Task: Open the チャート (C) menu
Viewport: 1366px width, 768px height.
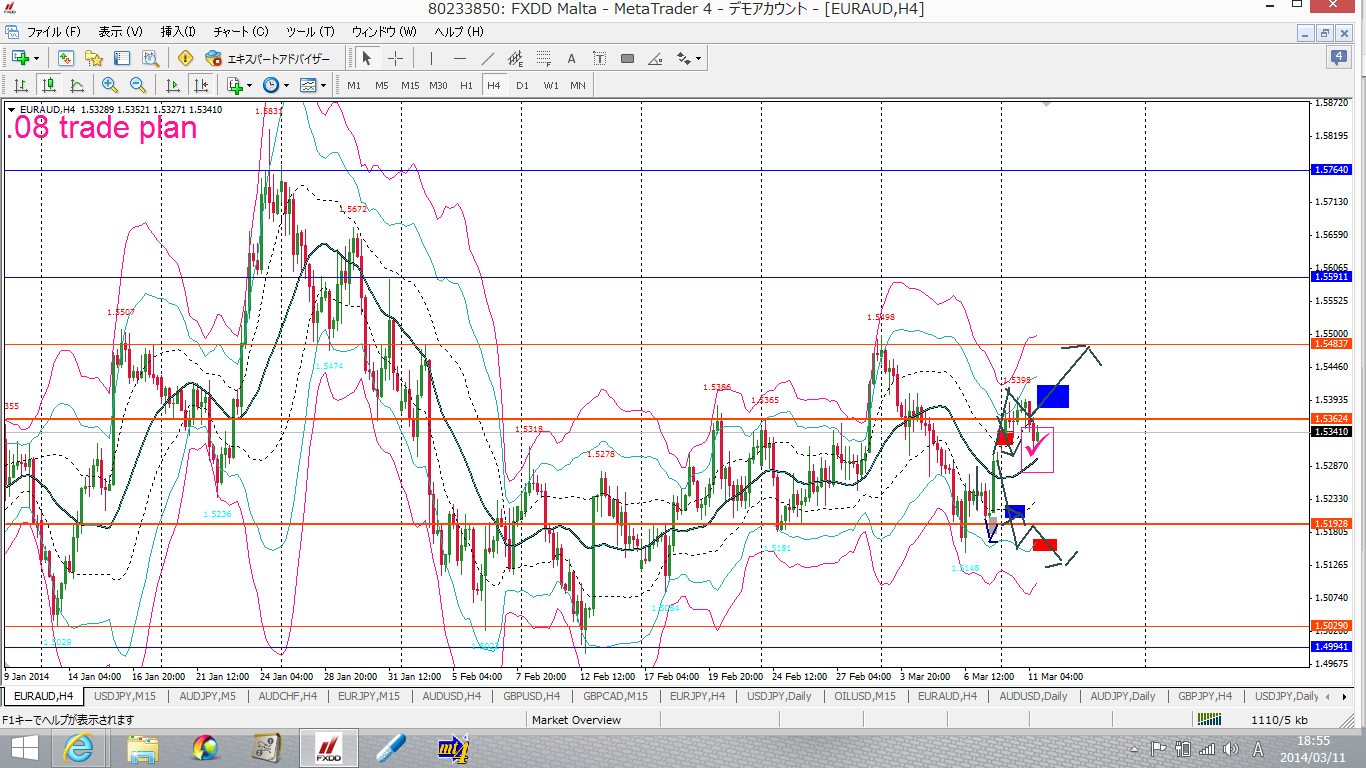Action: [241, 31]
